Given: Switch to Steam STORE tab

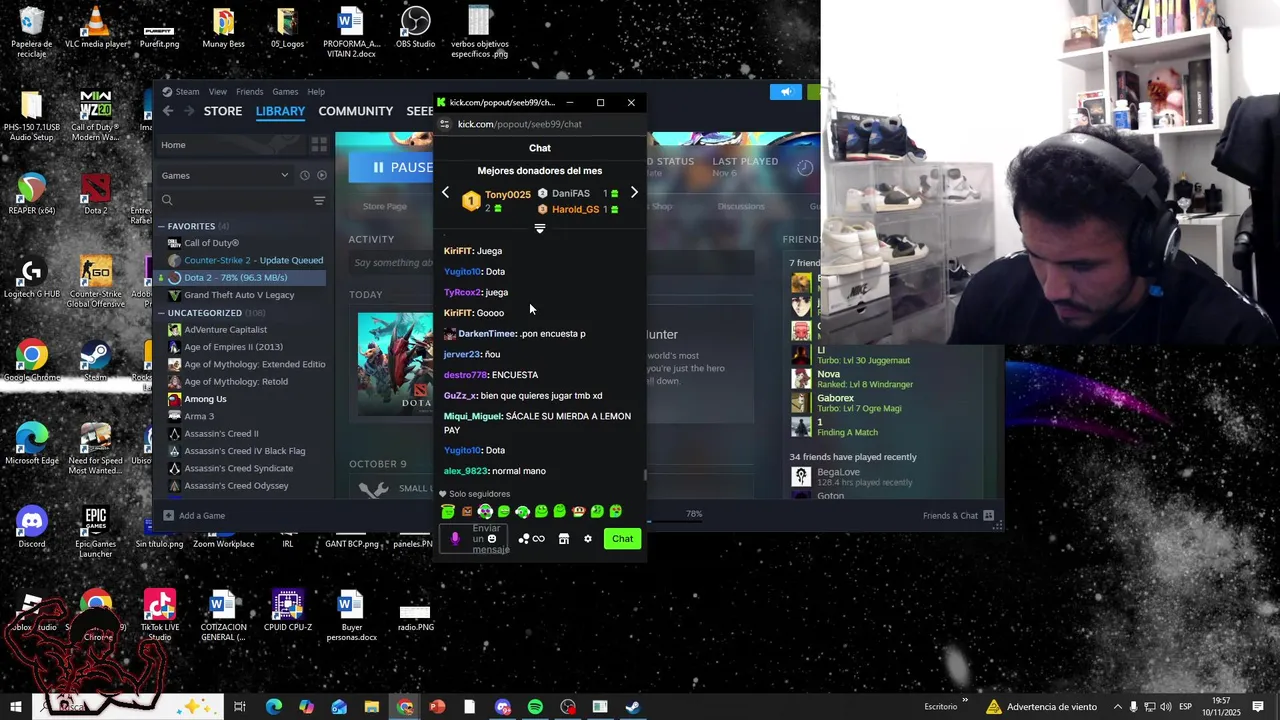Looking at the screenshot, I should (x=223, y=111).
